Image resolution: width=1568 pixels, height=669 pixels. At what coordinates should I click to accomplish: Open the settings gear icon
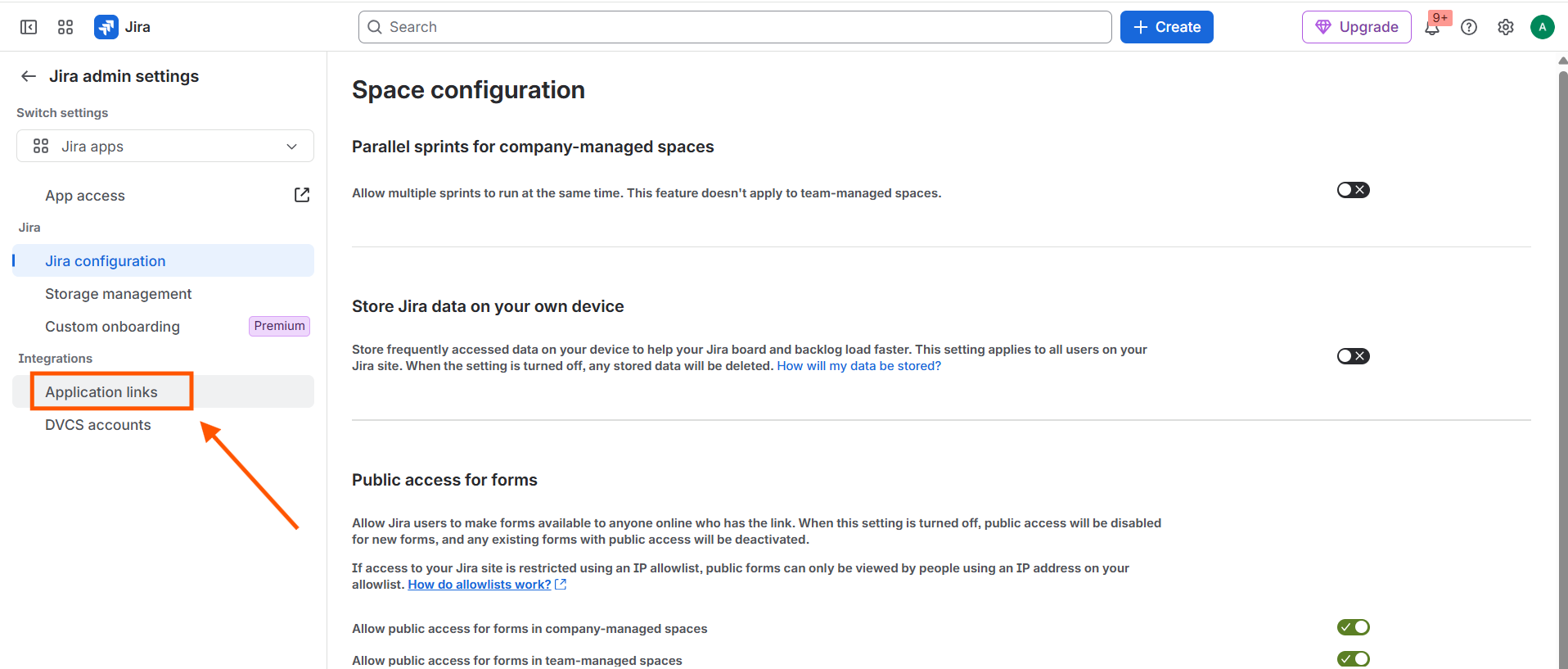tap(1506, 27)
